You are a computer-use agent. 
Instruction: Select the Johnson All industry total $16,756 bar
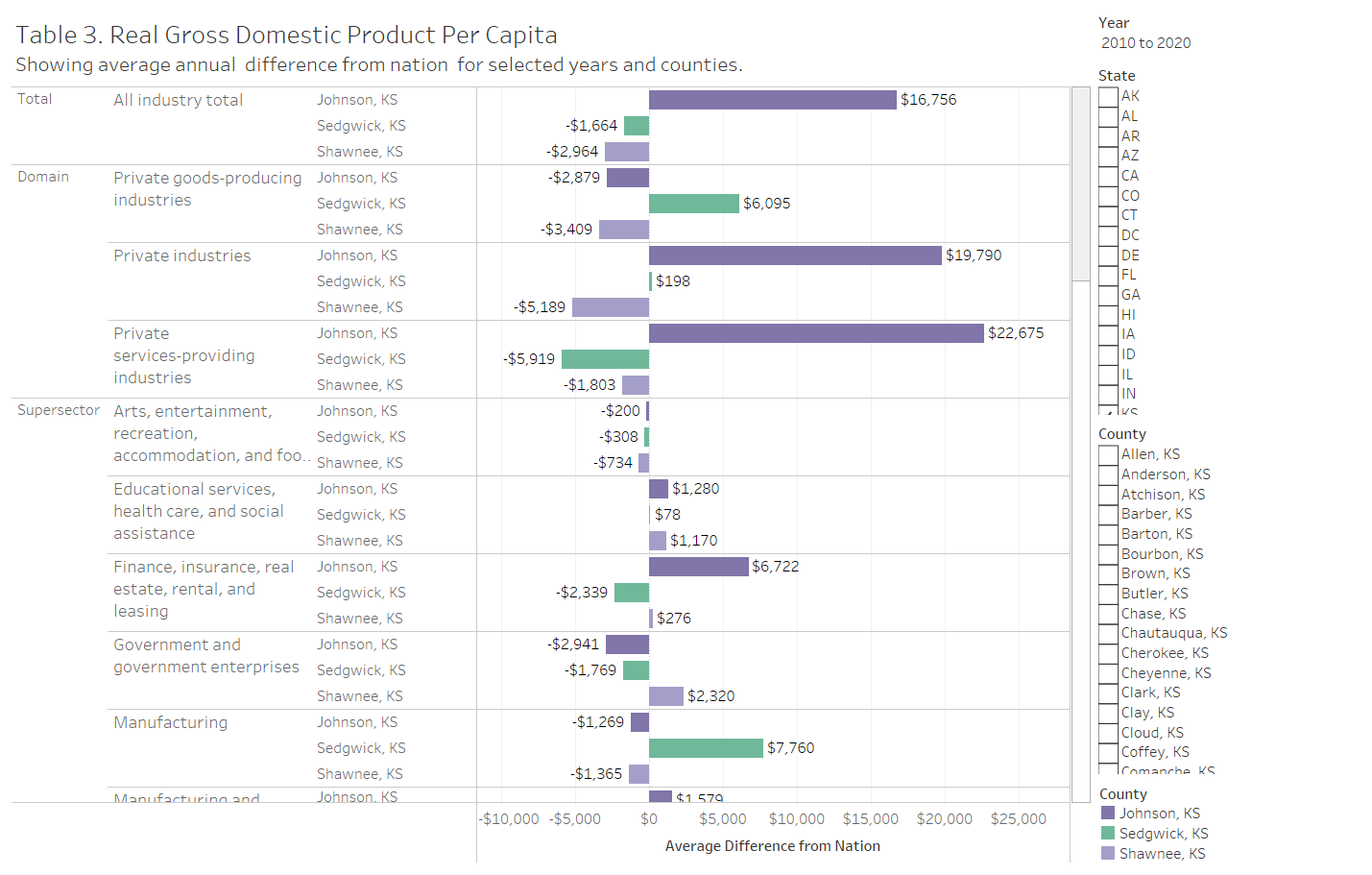[772, 100]
